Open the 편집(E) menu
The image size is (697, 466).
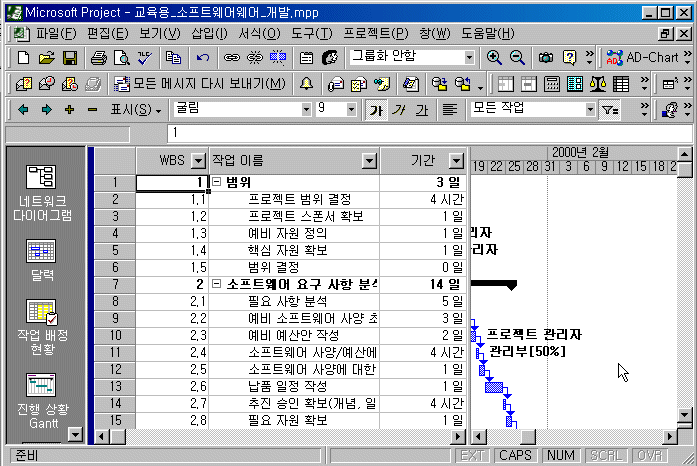[x=108, y=33]
